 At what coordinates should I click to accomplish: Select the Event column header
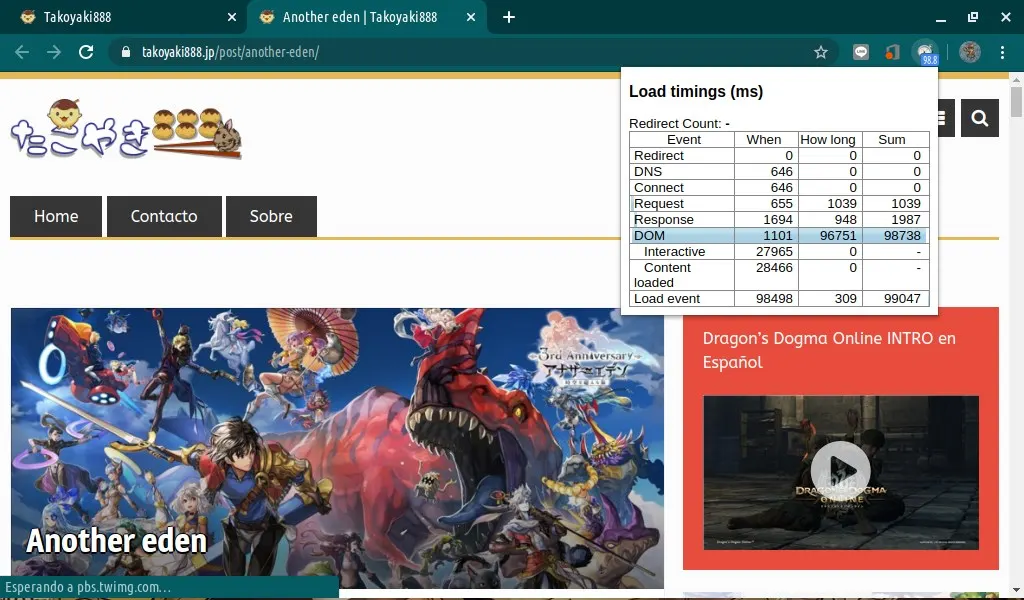684,140
